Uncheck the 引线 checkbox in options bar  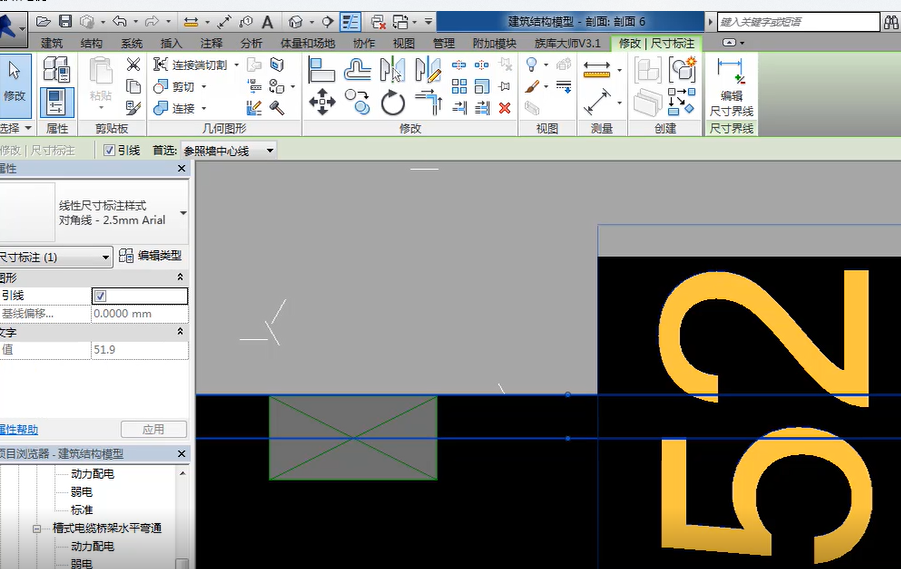pos(109,151)
